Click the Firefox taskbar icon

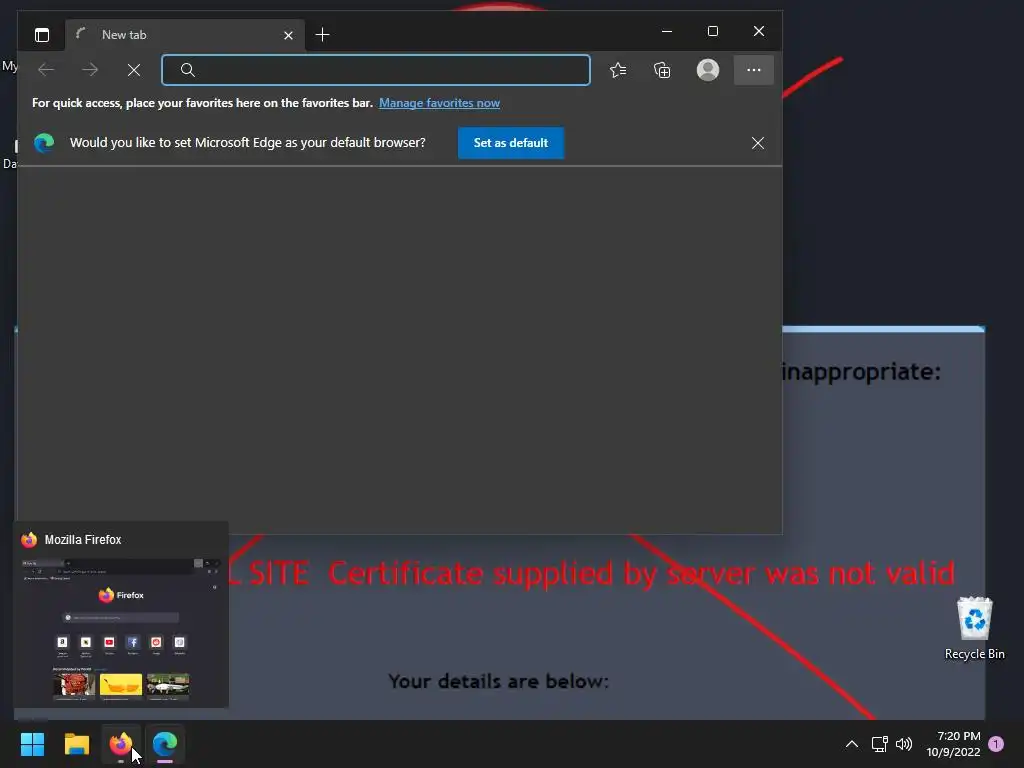pos(121,744)
